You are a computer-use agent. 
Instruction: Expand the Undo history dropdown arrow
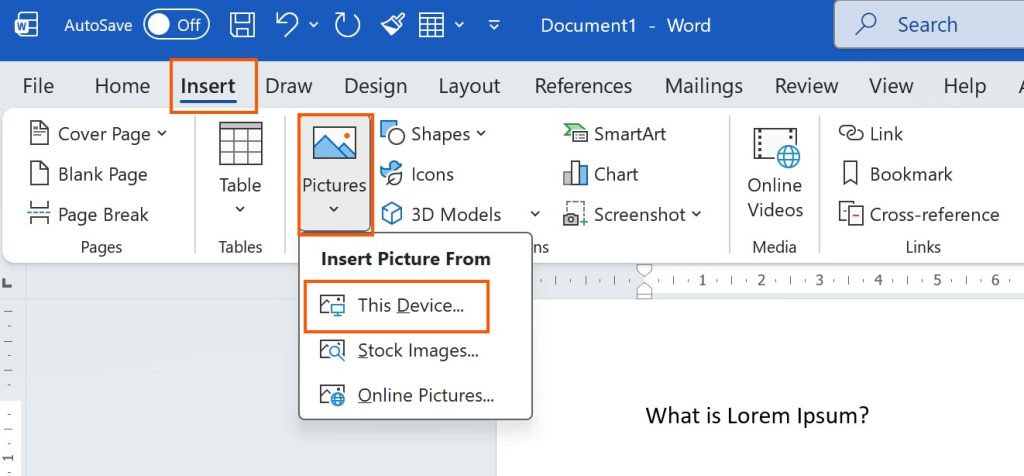click(313, 25)
